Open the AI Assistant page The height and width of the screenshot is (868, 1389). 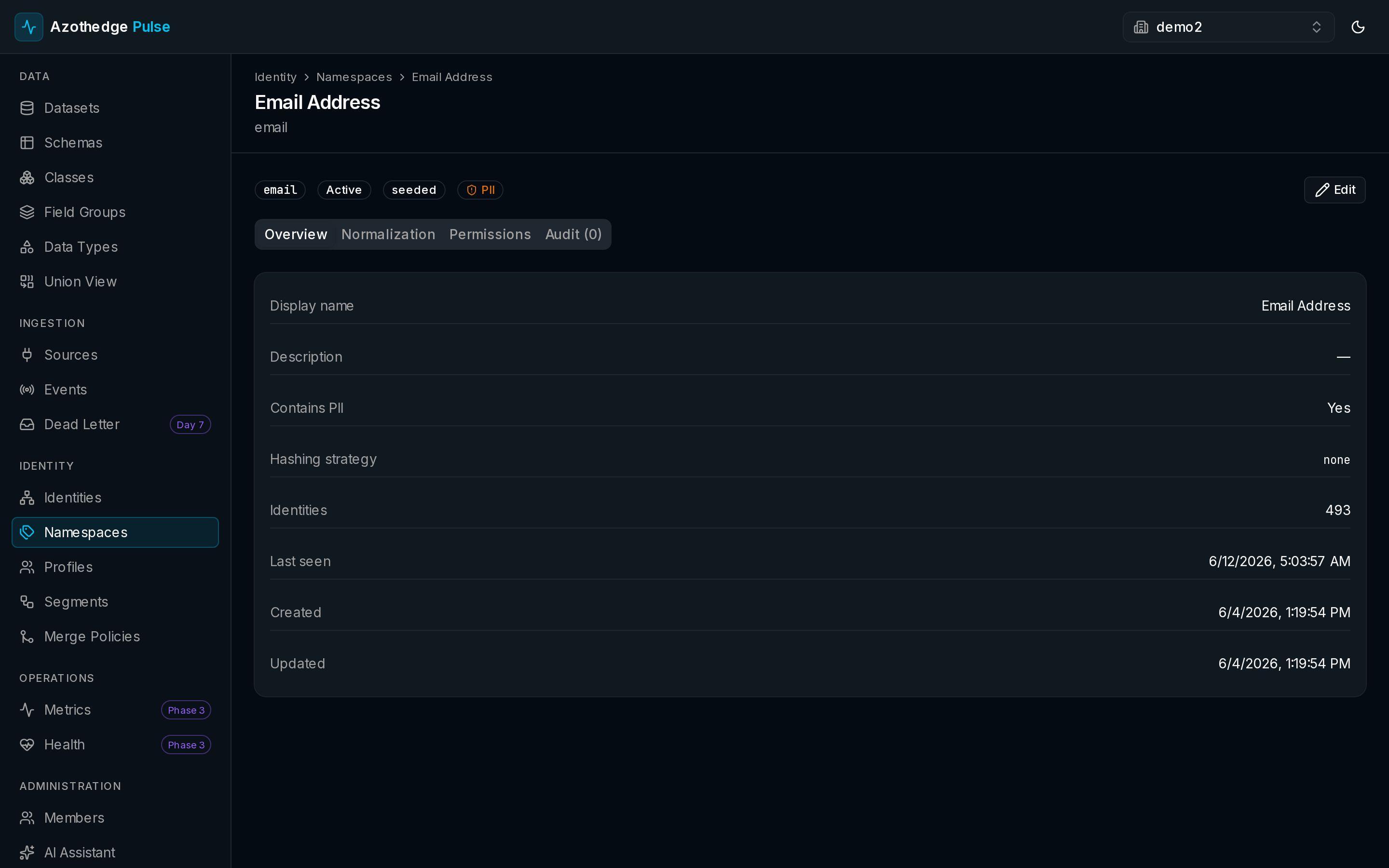coord(115,853)
